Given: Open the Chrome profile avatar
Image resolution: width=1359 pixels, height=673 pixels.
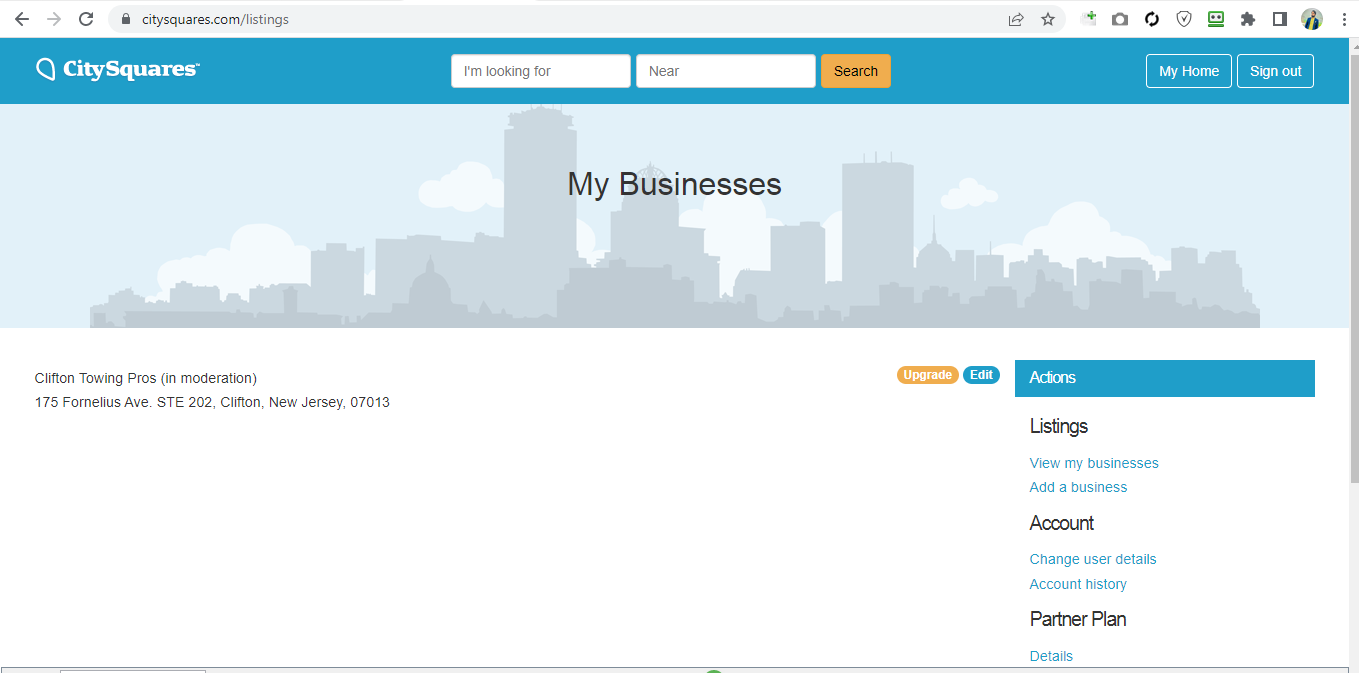Looking at the screenshot, I should click(1312, 19).
